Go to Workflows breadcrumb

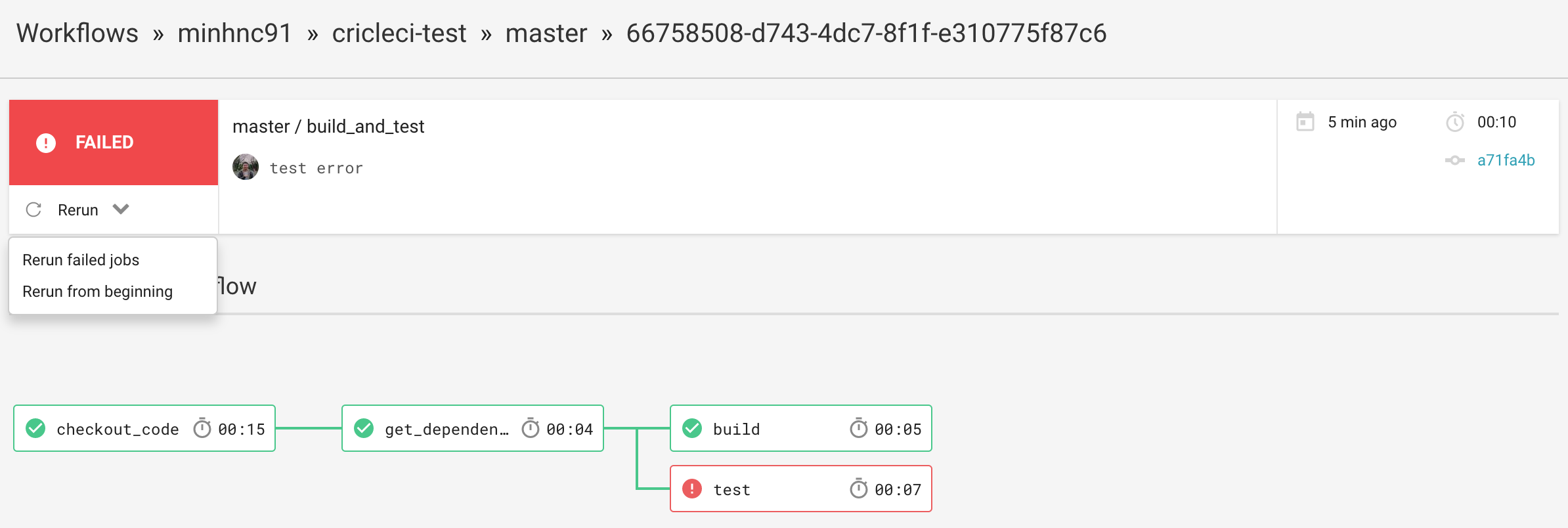click(x=77, y=33)
